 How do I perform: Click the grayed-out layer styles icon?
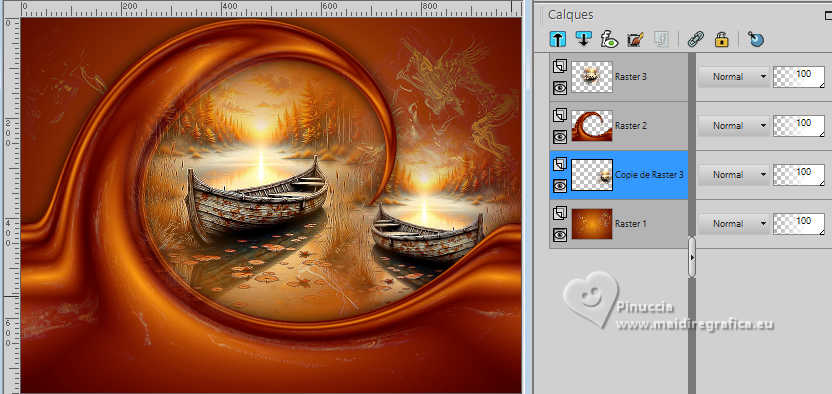point(661,39)
